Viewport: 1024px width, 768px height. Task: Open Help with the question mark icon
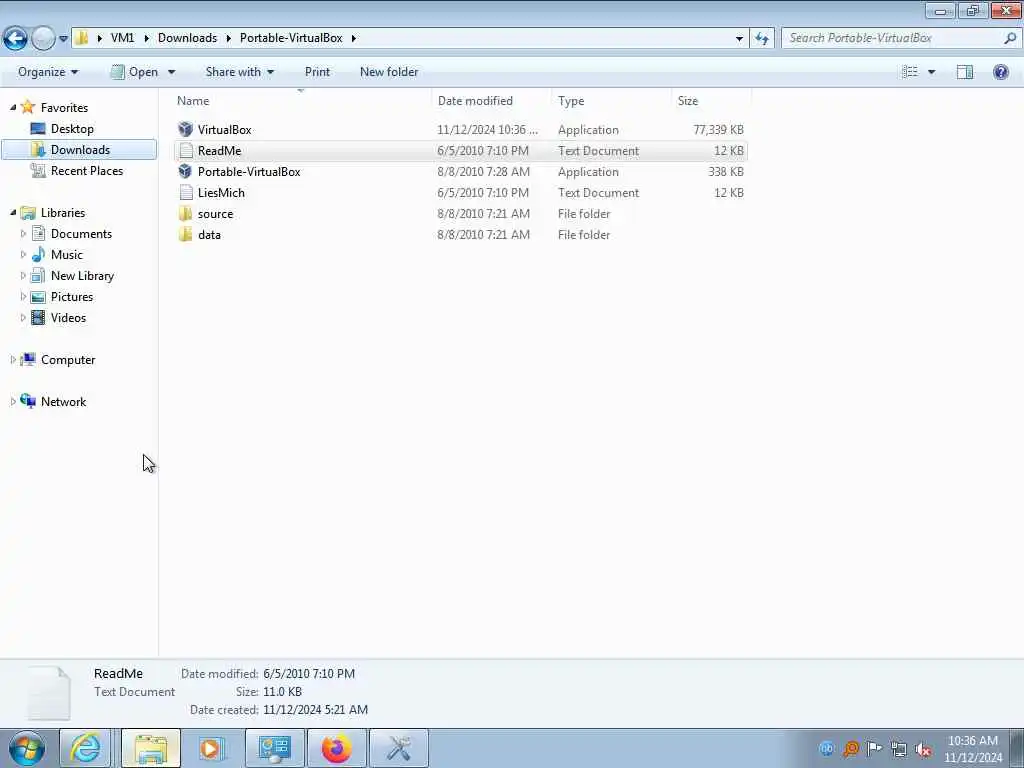1000,72
